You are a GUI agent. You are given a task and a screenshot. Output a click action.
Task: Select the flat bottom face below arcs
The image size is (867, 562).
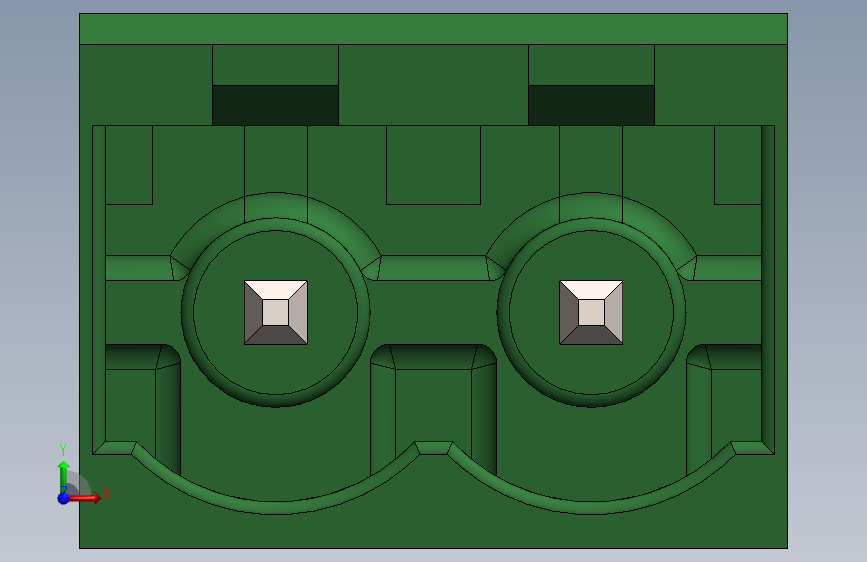click(434, 531)
